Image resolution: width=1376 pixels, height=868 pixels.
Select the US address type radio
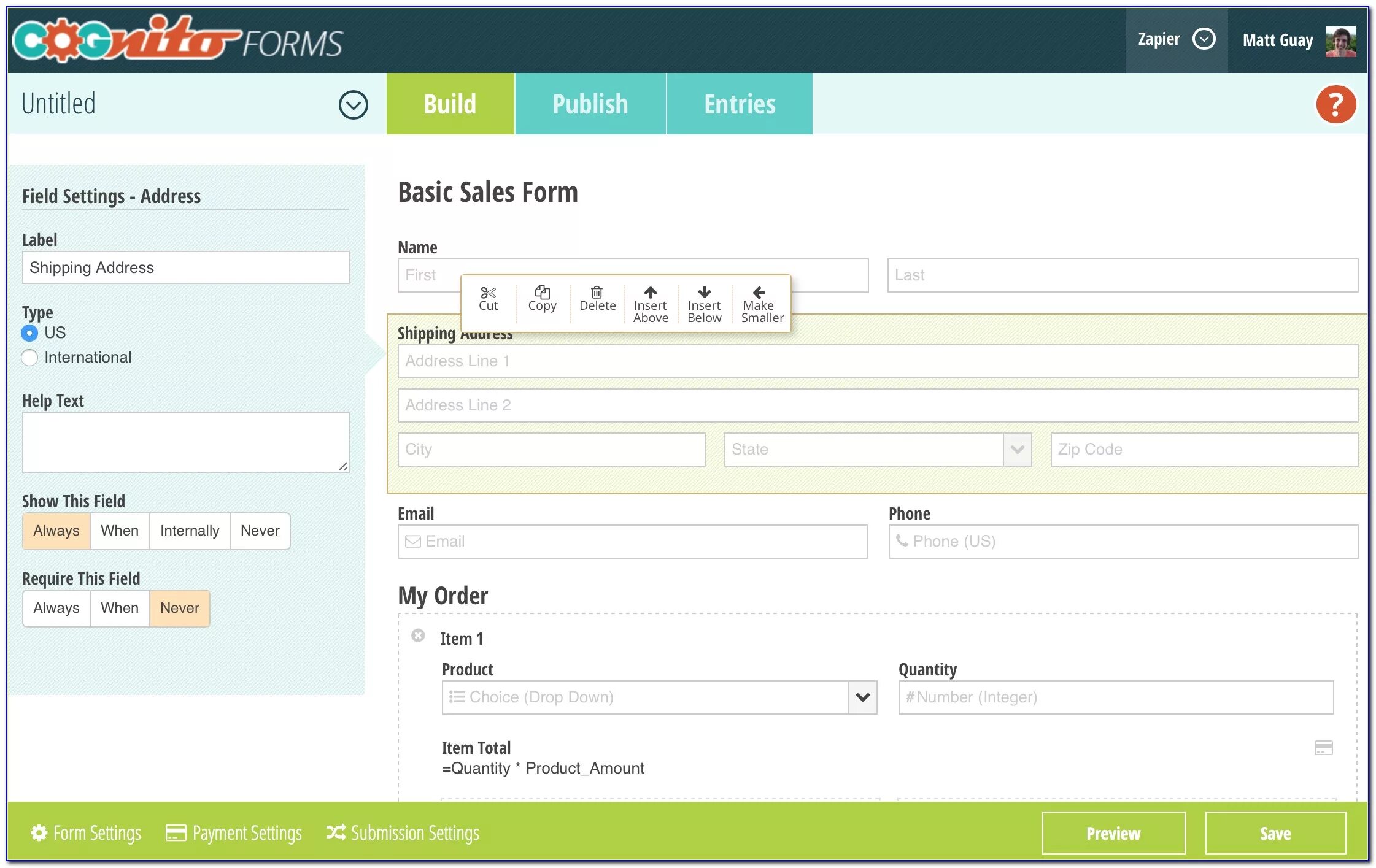tap(29, 333)
